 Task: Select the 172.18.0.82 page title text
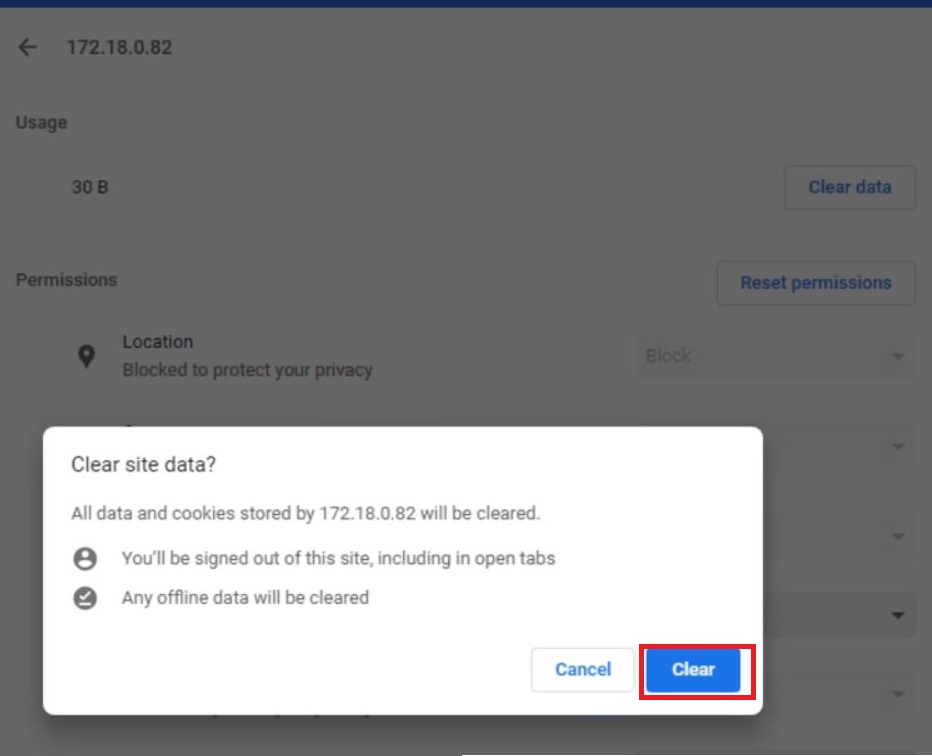[119, 48]
